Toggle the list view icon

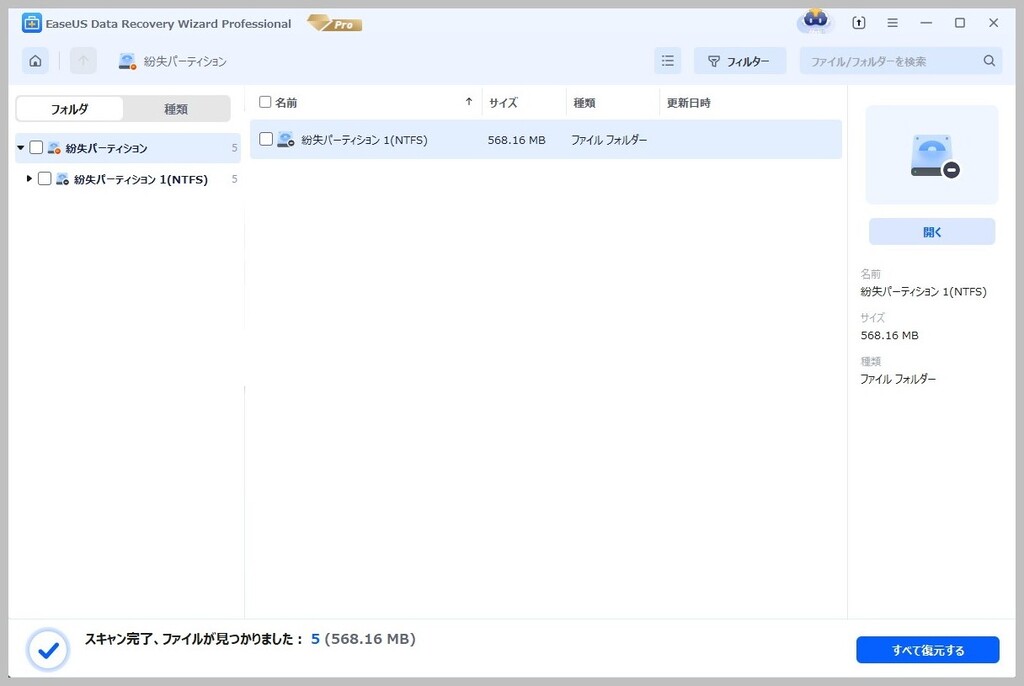pyautogui.click(x=667, y=61)
